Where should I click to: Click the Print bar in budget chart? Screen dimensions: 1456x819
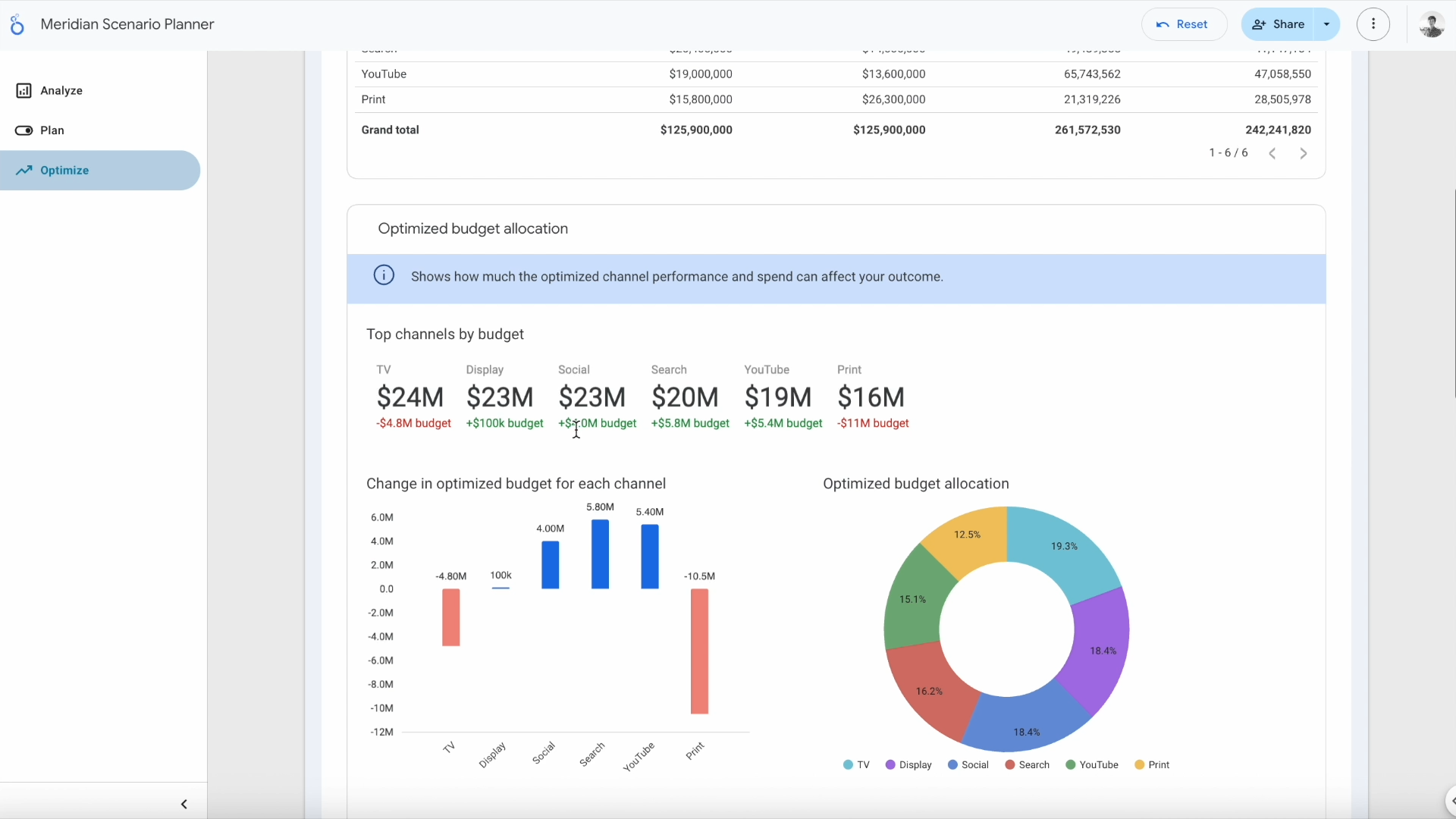pos(699,652)
